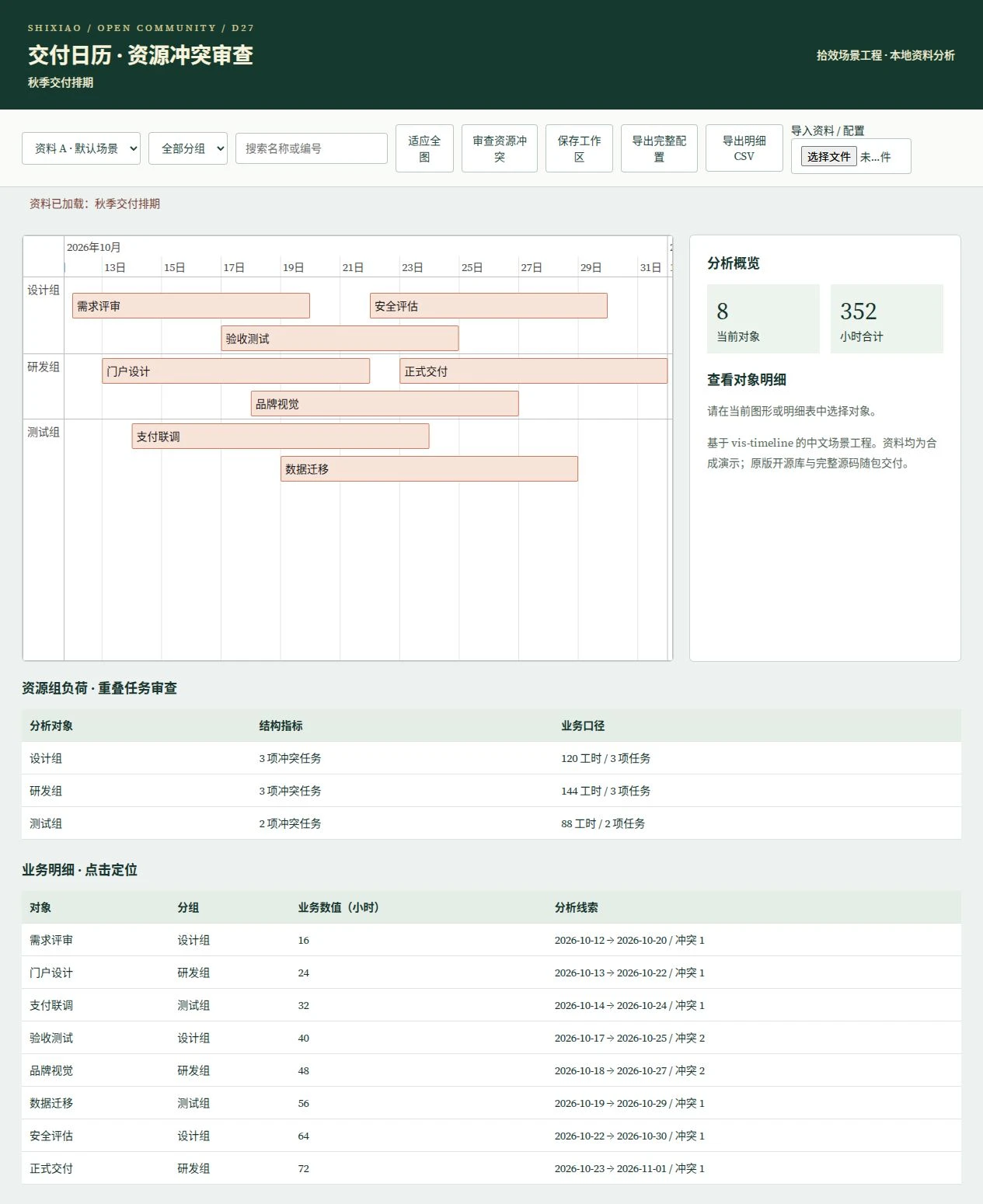Click the 导出完整配置 button

click(659, 148)
